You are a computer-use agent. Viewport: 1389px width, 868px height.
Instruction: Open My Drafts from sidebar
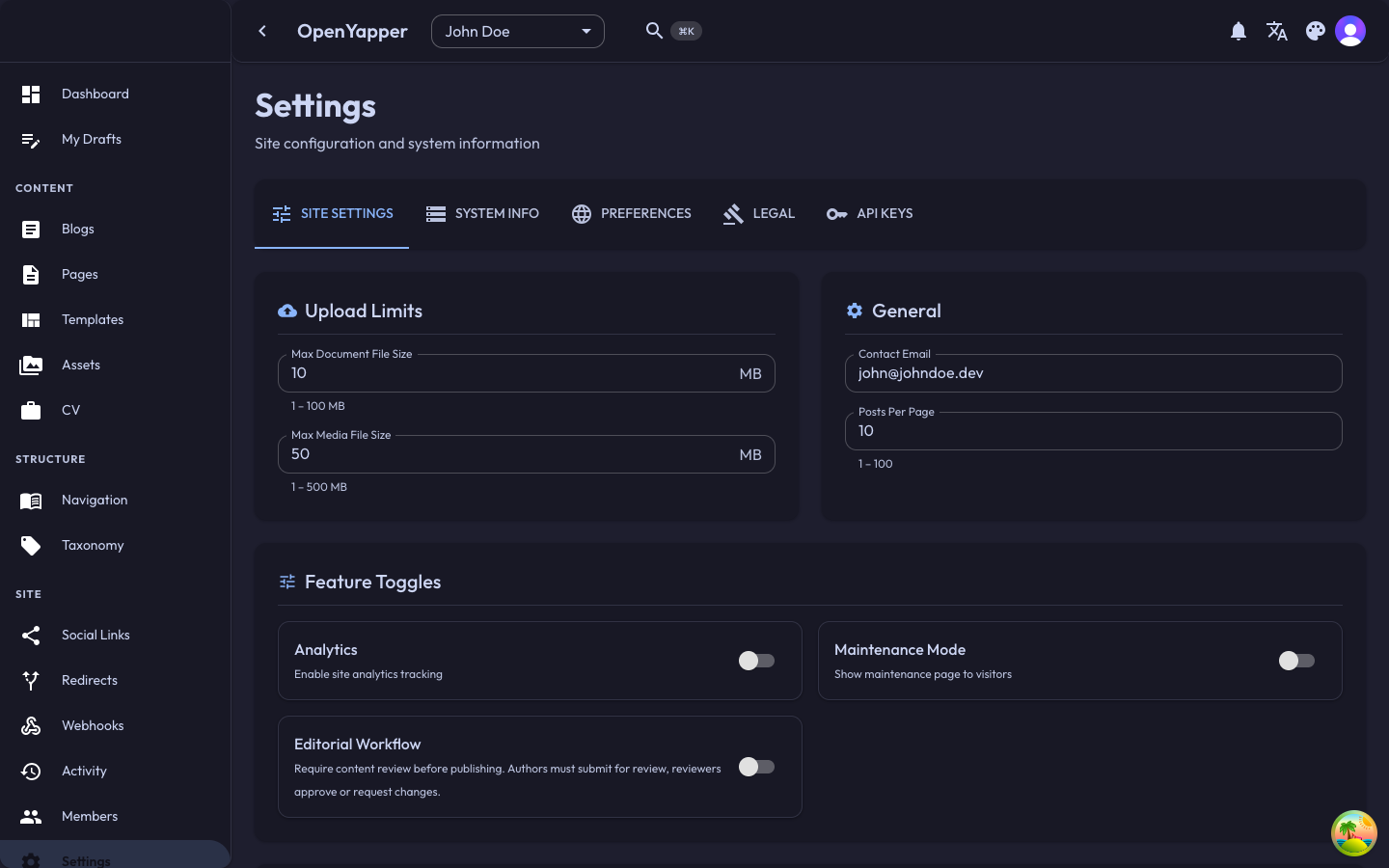[91, 139]
